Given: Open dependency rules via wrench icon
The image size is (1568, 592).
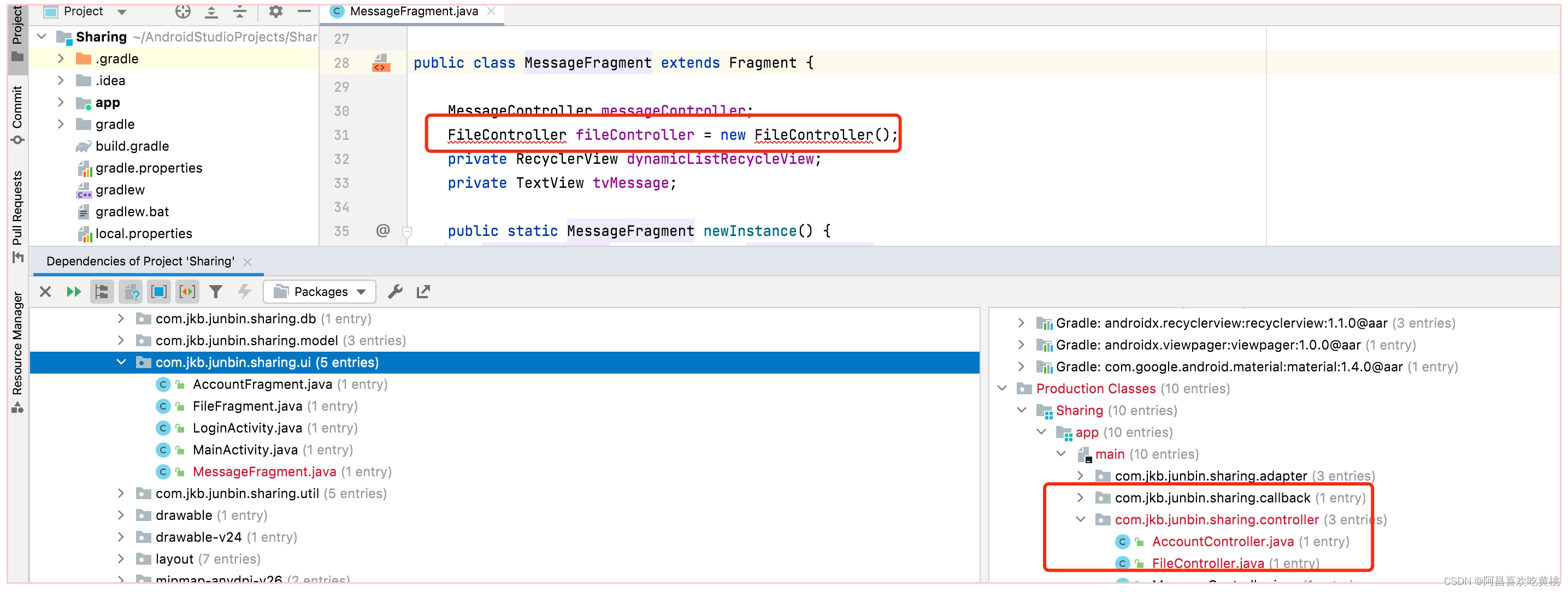Looking at the screenshot, I should pos(395,292).
